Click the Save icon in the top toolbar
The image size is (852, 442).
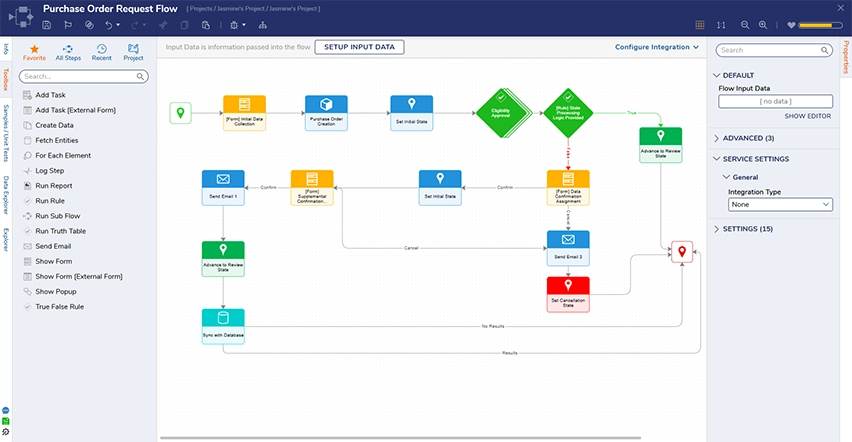48,24
